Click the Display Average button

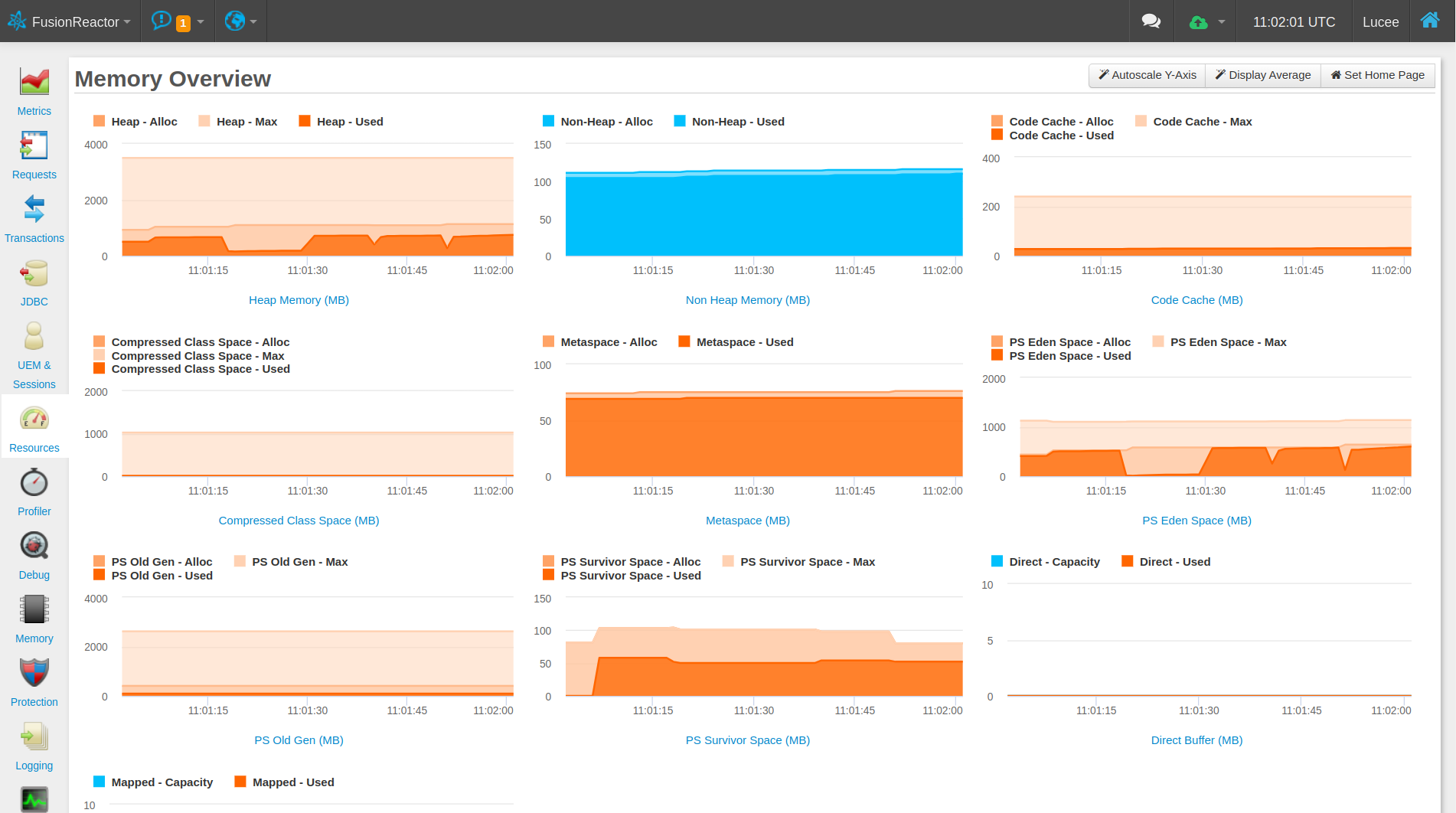(x=1263, y=75)
